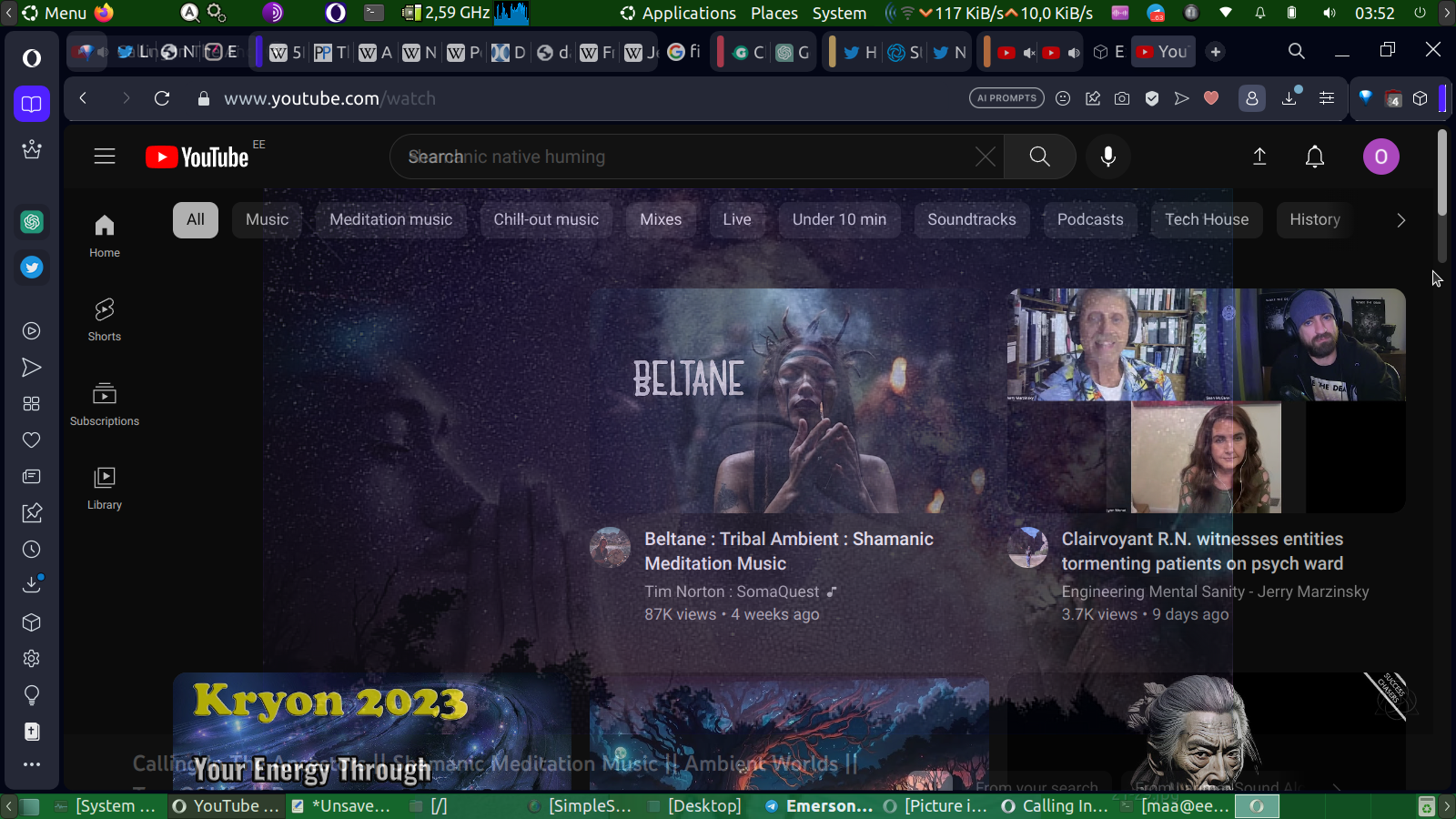
Task: Select the Soundtracks filter chip
Action: point(972,219)
